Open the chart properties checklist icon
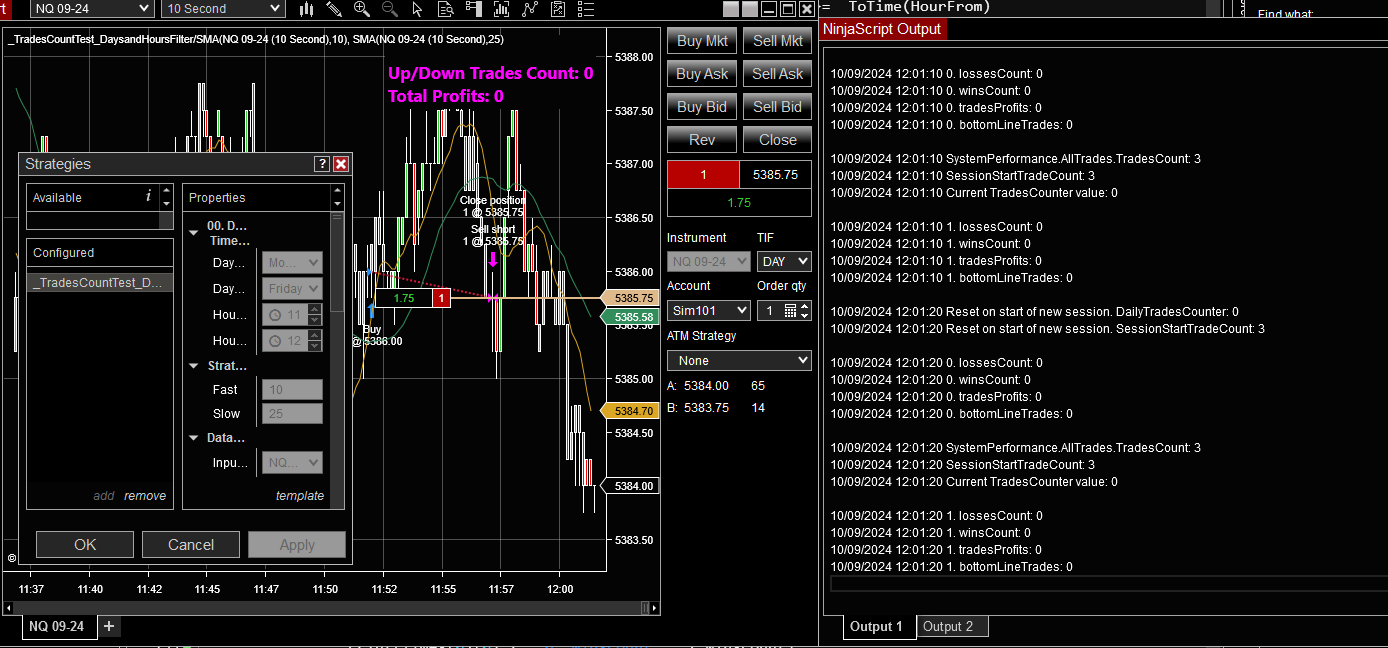The width and height of the screenshot is (1388, 648). click(585, 9)
